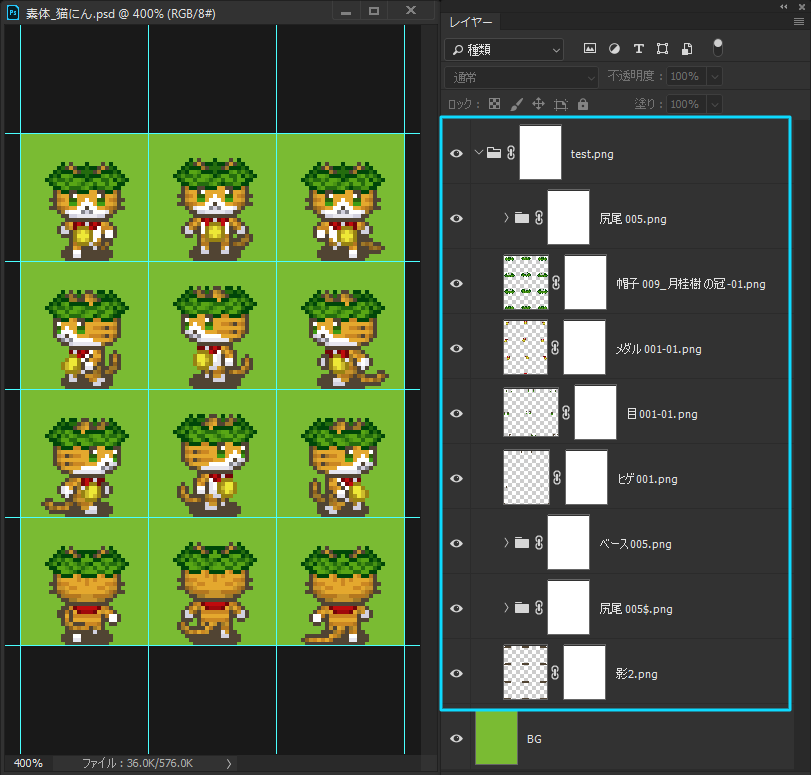The width and height of the screenshot is (811, 775).
Task: Filter layers by smart object icon
Action: tap(687, 48)
